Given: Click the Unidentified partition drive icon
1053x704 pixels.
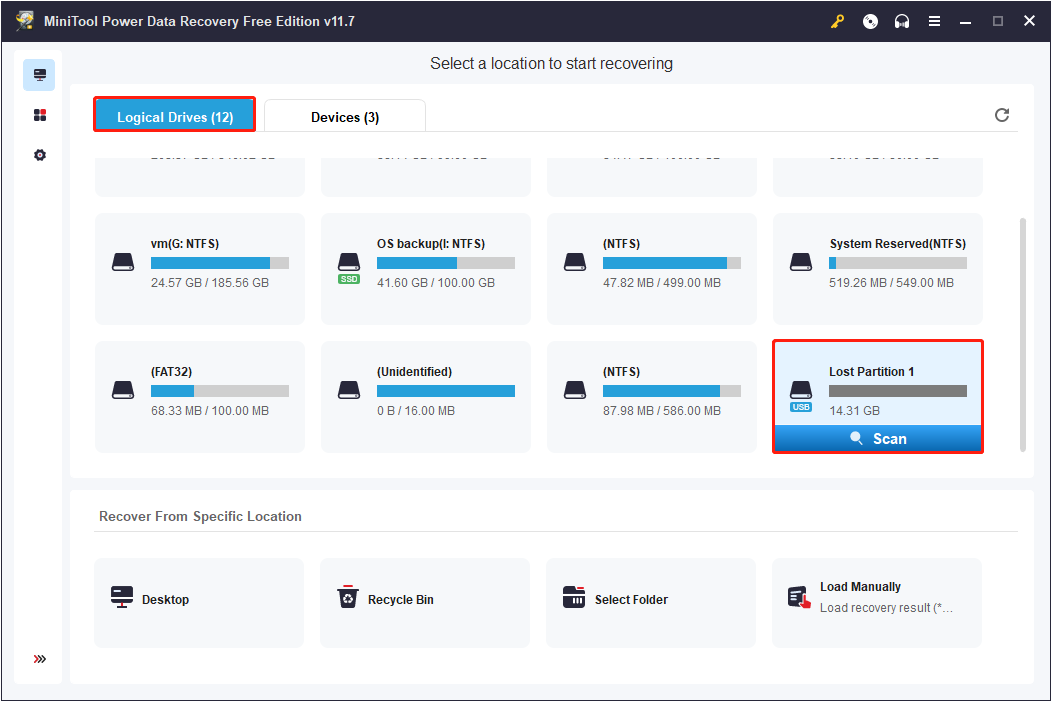Looking at the screenshot, I should pyautogui.click(x=349, y=390).
